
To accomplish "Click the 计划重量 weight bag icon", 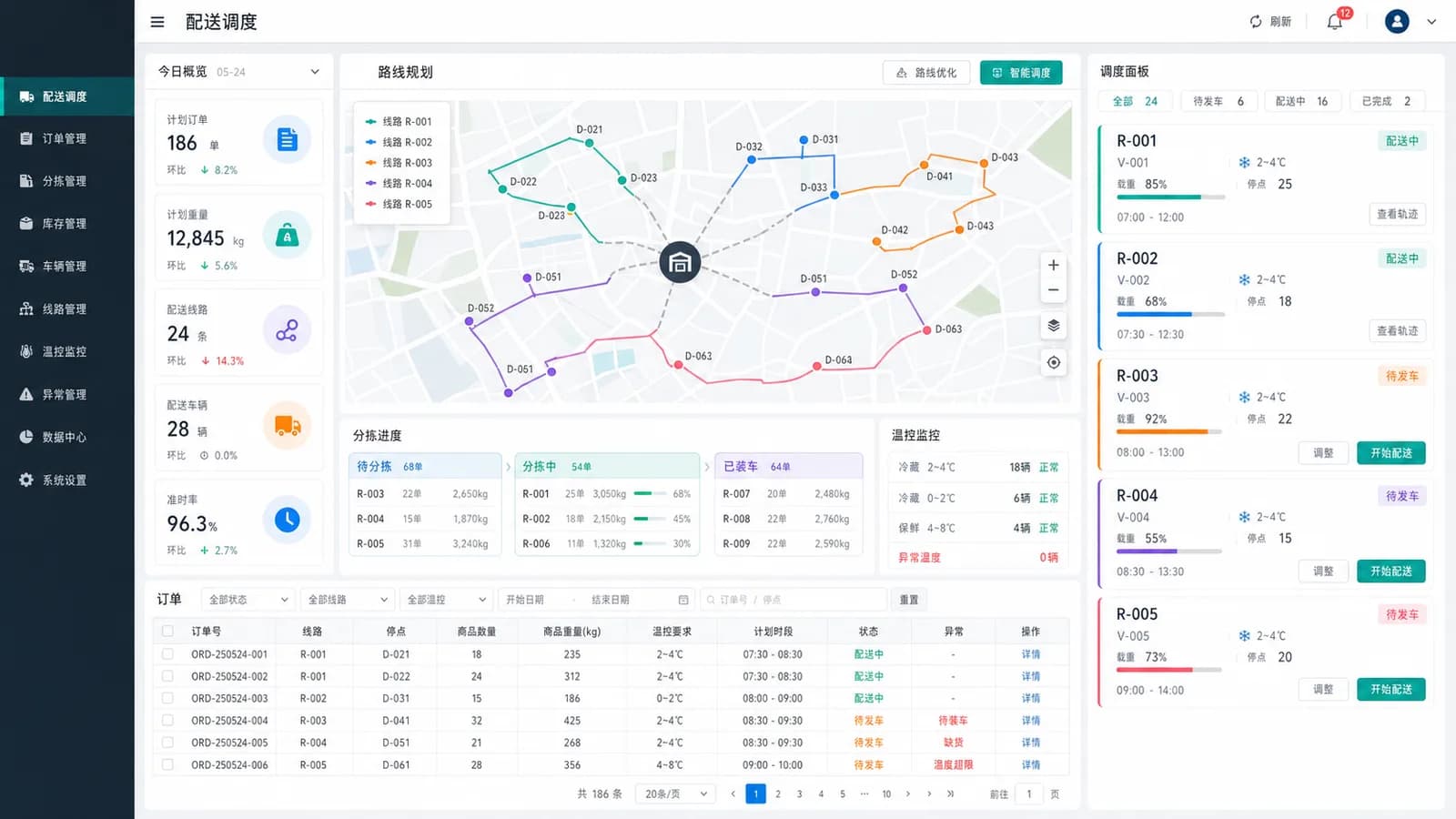I will [287, 236].
